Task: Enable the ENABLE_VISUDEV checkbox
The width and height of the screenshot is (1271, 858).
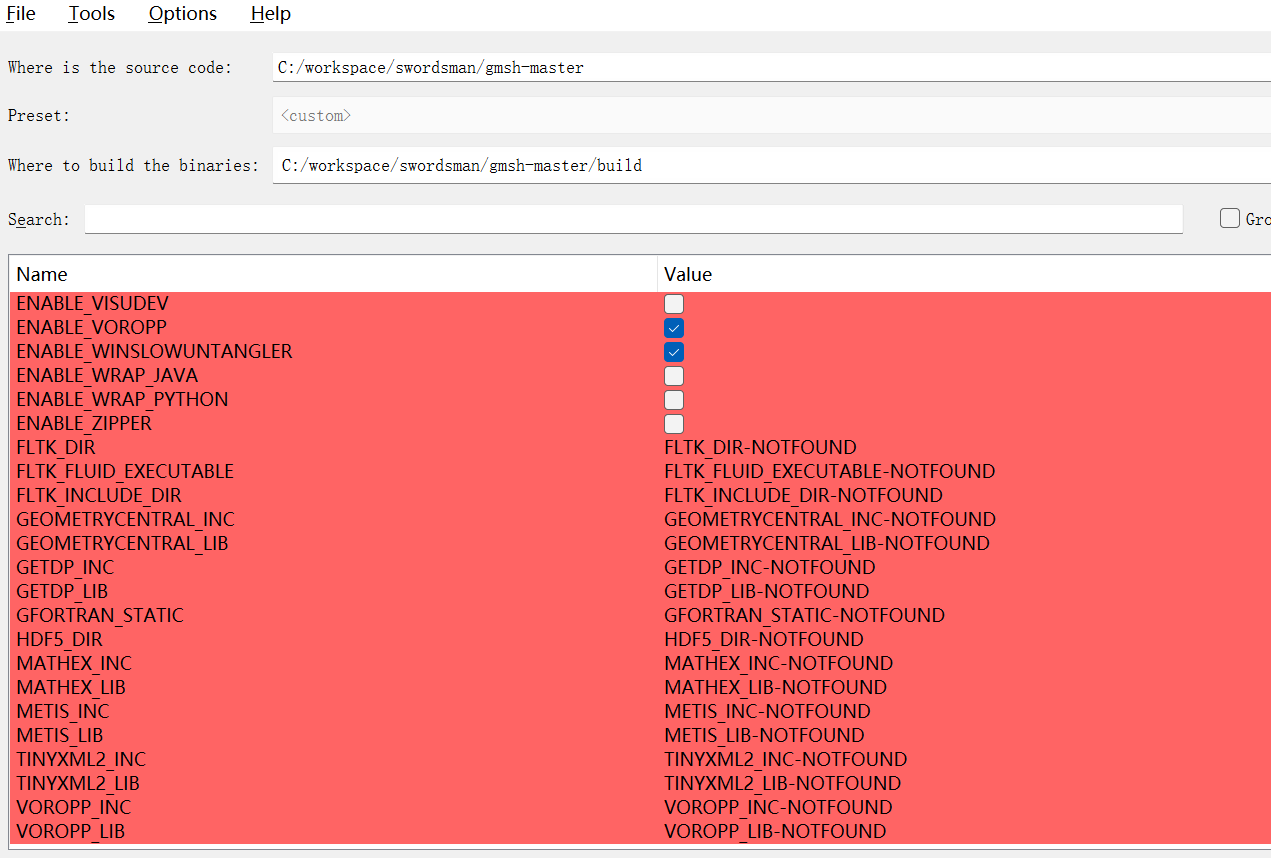Action: pyautogui.click(x=674, y=304)
